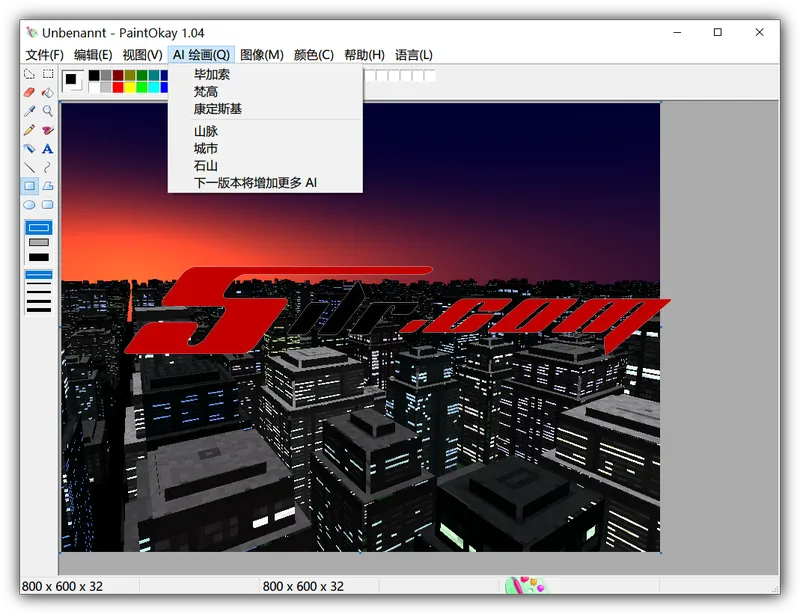Pick the white color swatch
The image size is (800, 614).
tap(94, 87)
